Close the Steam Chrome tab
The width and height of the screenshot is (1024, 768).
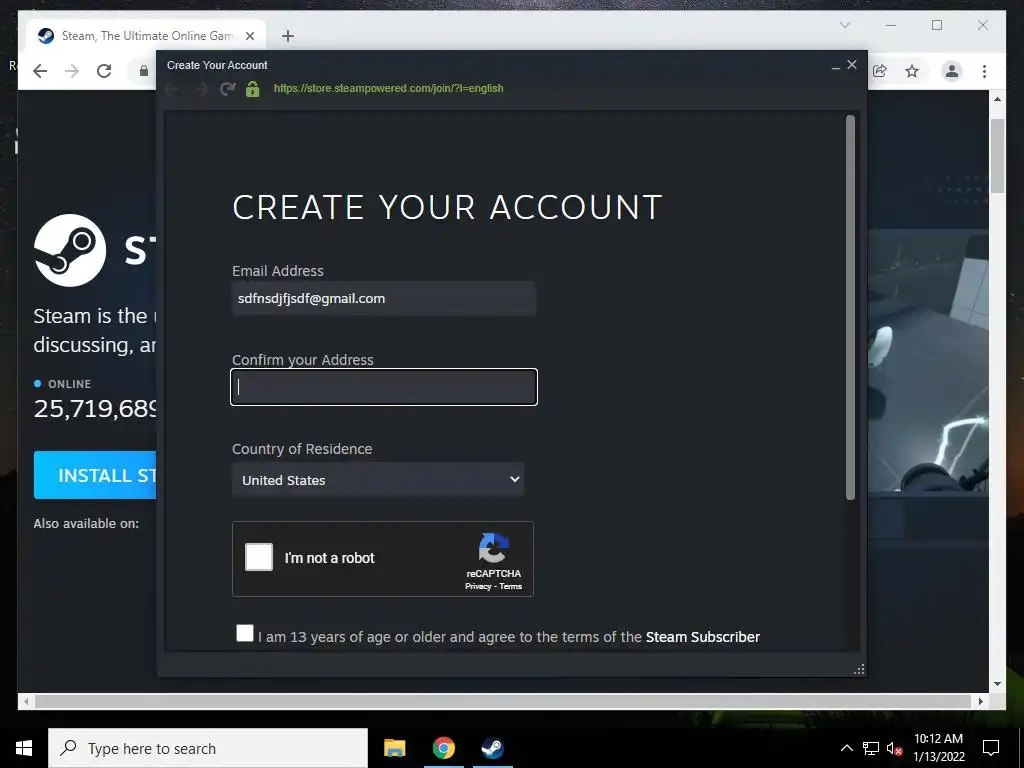tap(249, 36)
